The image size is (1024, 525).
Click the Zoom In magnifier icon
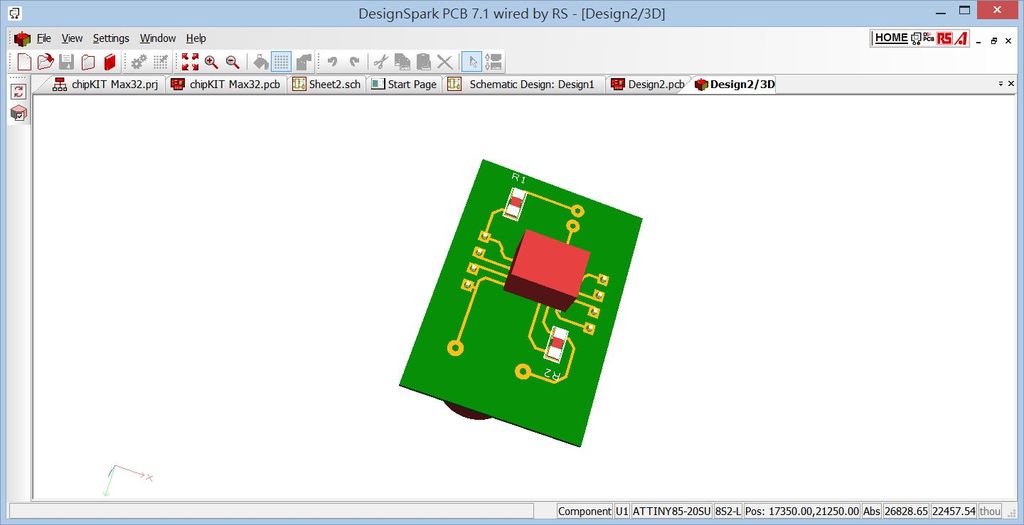[x=211, y=62]
